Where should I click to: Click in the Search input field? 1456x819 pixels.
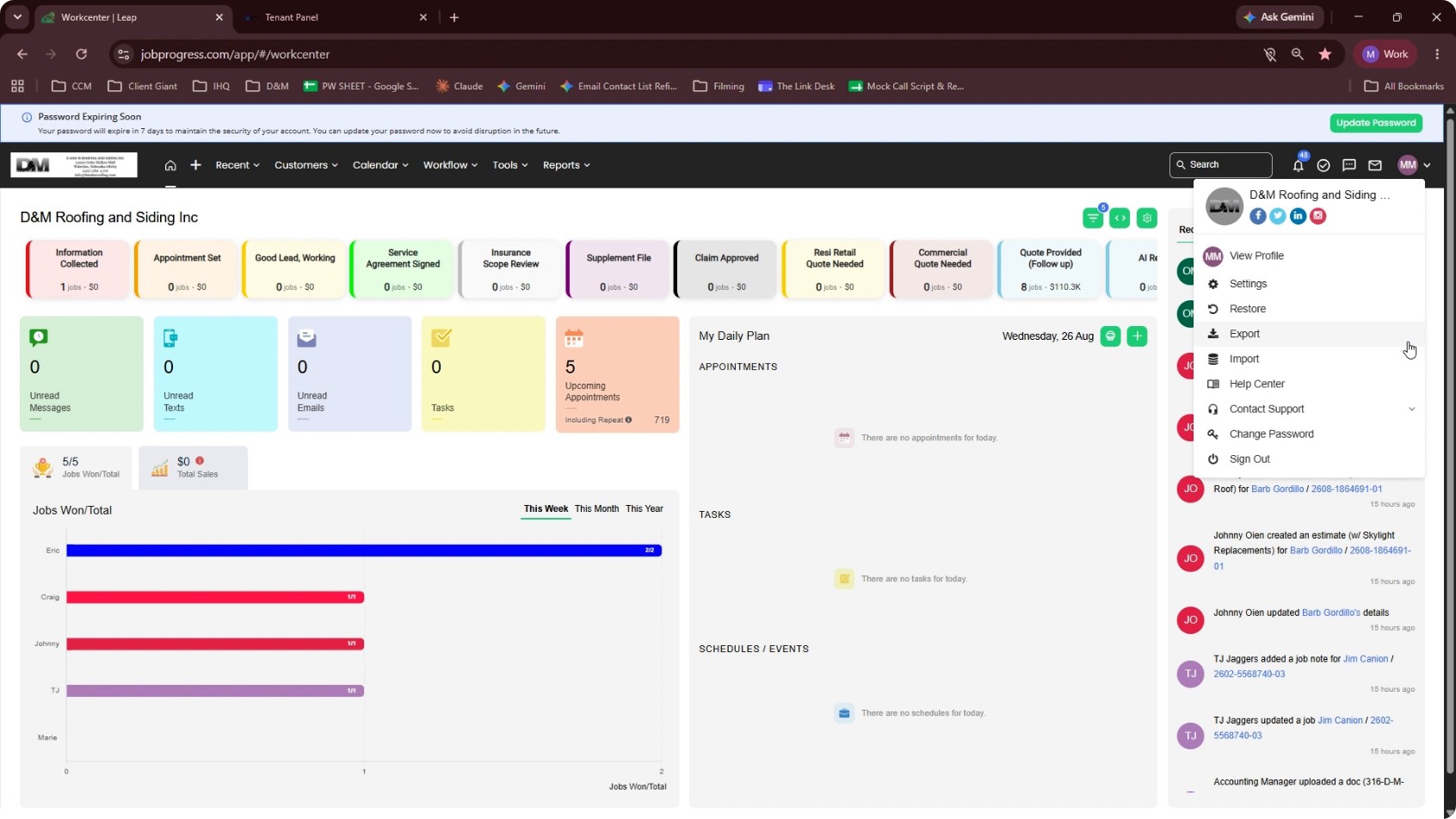click(x=1221, y=165)
